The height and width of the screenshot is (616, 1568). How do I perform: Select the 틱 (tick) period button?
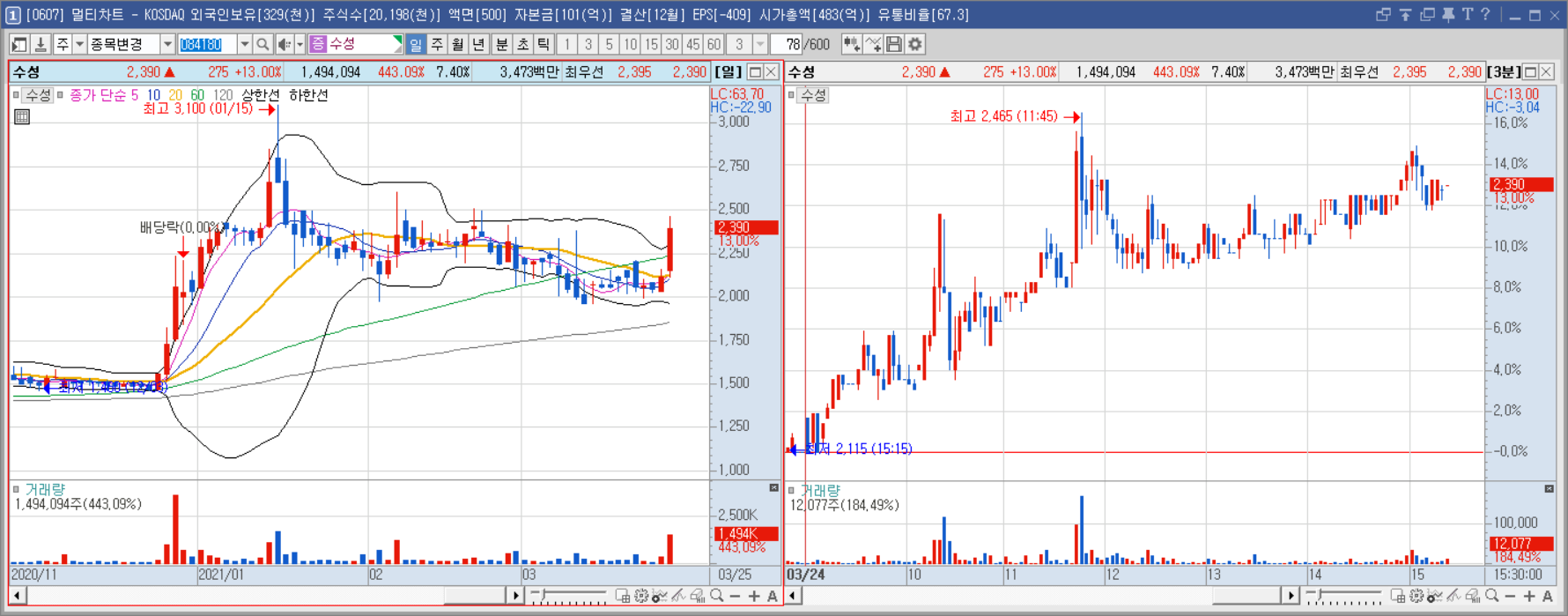544,44
